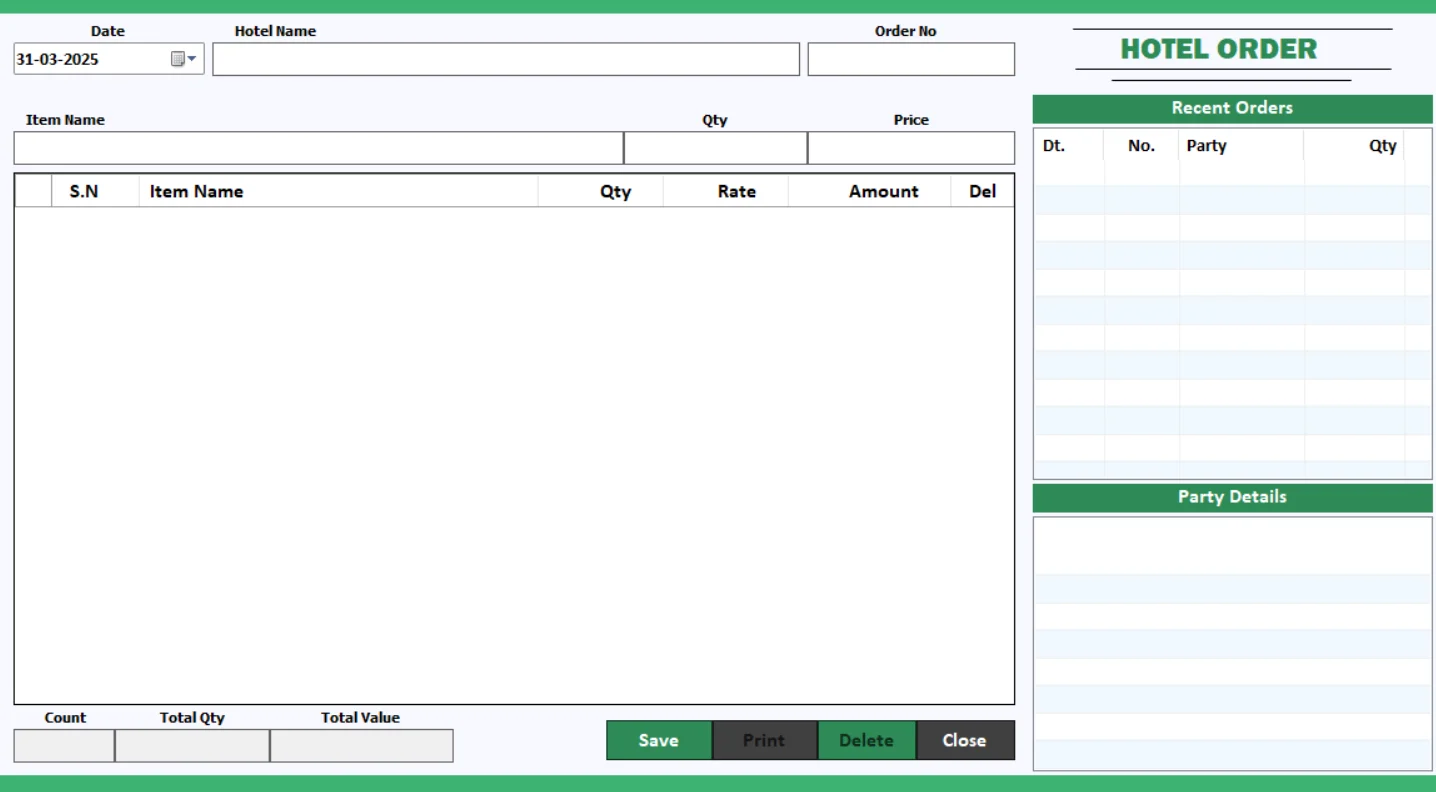Focus the Hotel Name input field
This screenshot has height=792, width=1436.
506,59
